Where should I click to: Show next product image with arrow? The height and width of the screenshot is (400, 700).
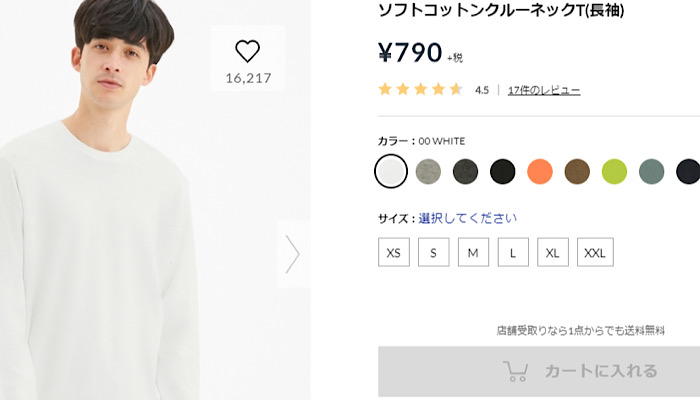[x=292, y=254]
